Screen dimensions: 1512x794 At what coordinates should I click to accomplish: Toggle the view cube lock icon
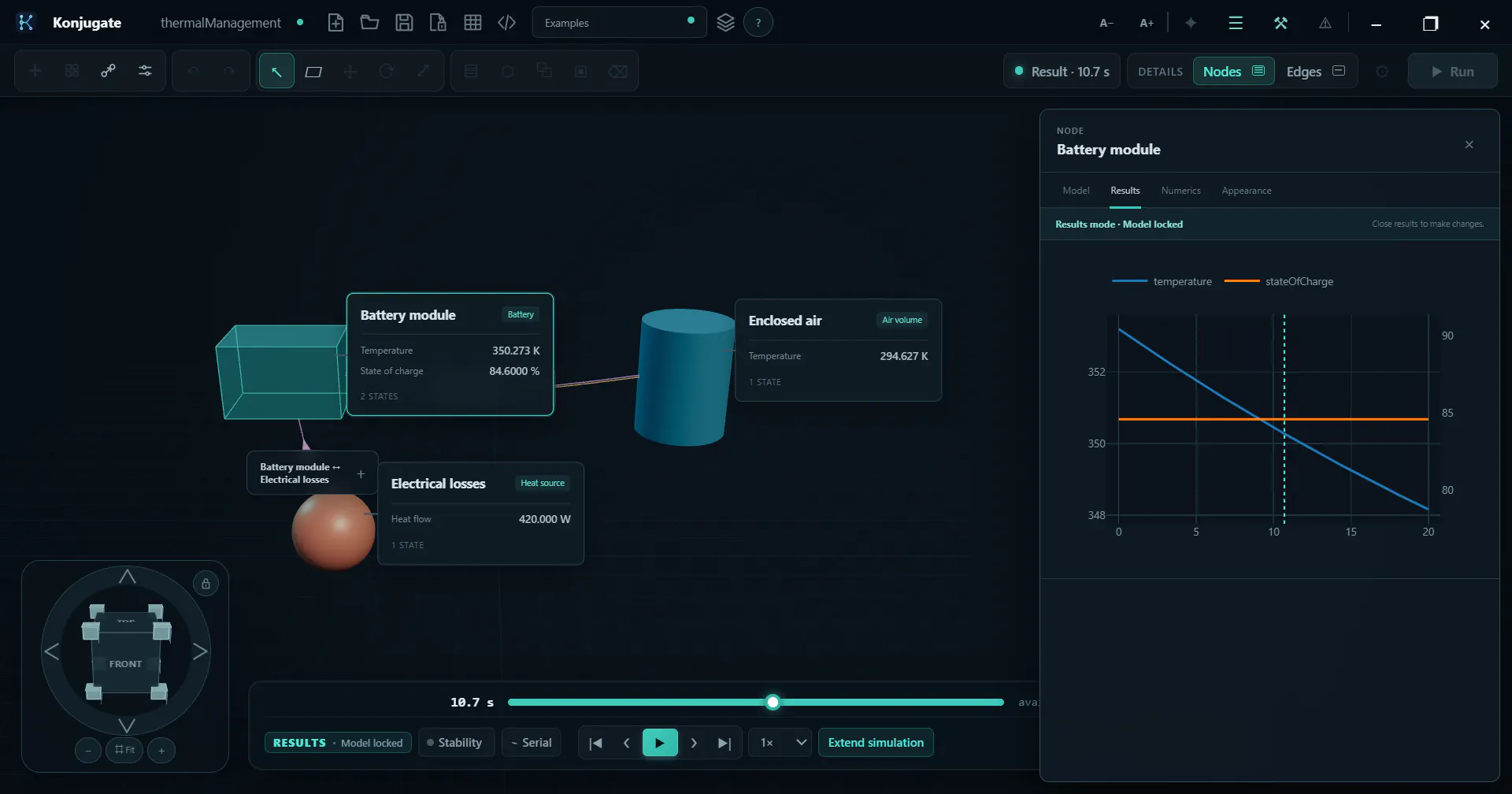pos(206,584)
